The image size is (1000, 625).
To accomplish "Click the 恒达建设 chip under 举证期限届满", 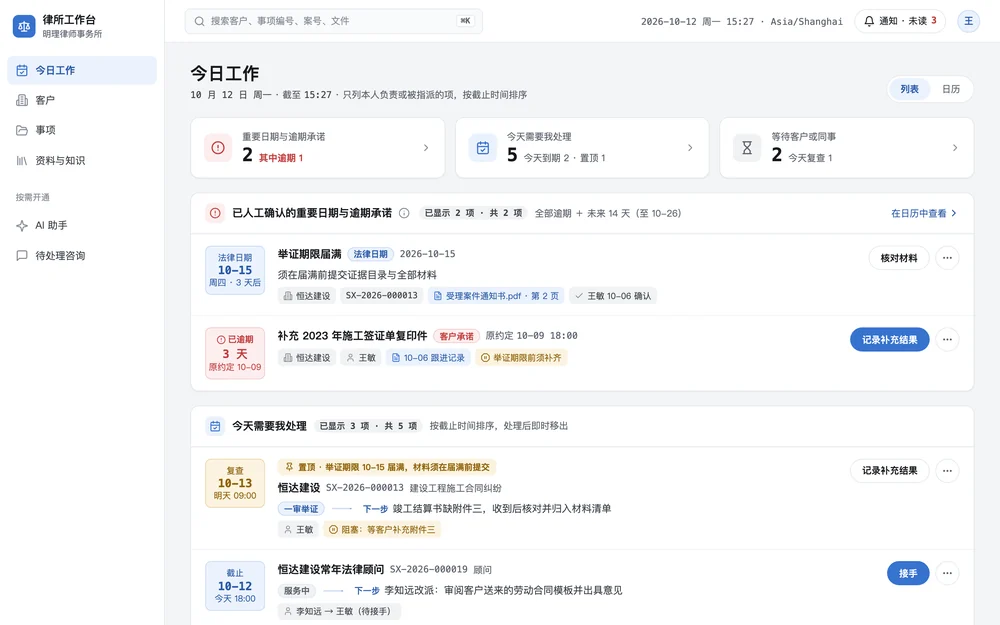I will 307,295.
